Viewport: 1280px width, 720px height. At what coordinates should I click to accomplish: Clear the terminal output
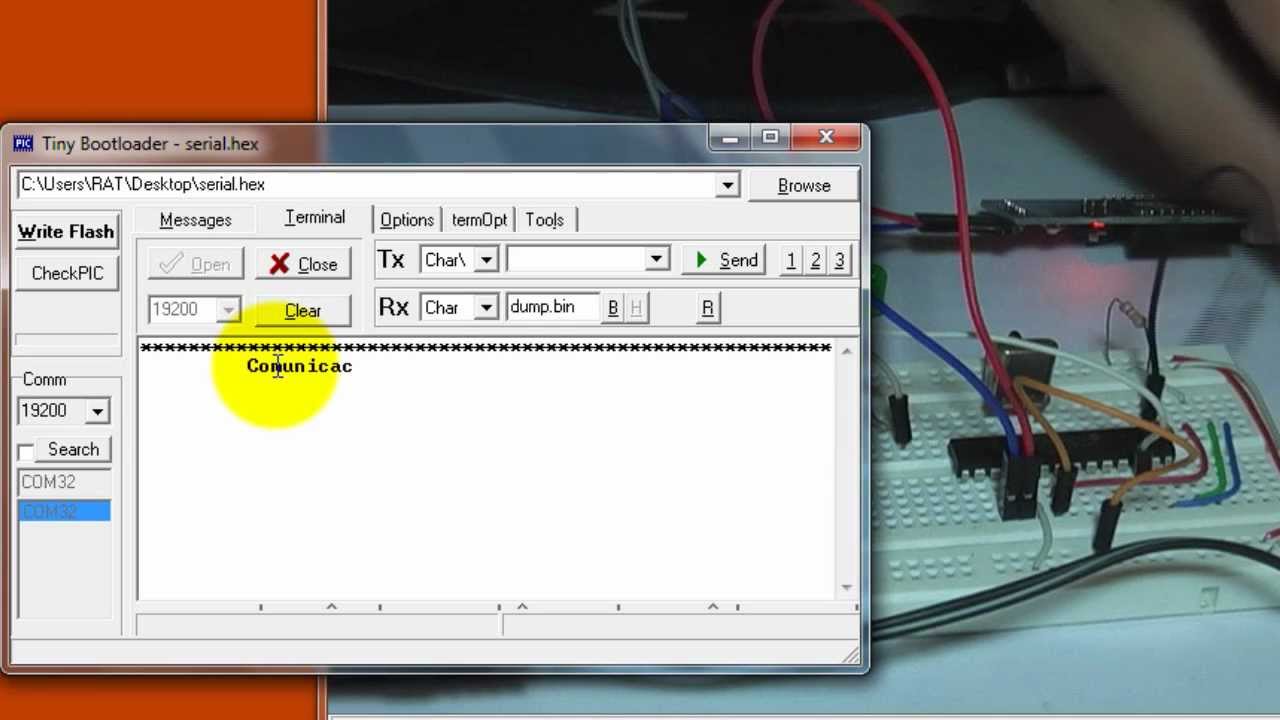tap(303, 311)
